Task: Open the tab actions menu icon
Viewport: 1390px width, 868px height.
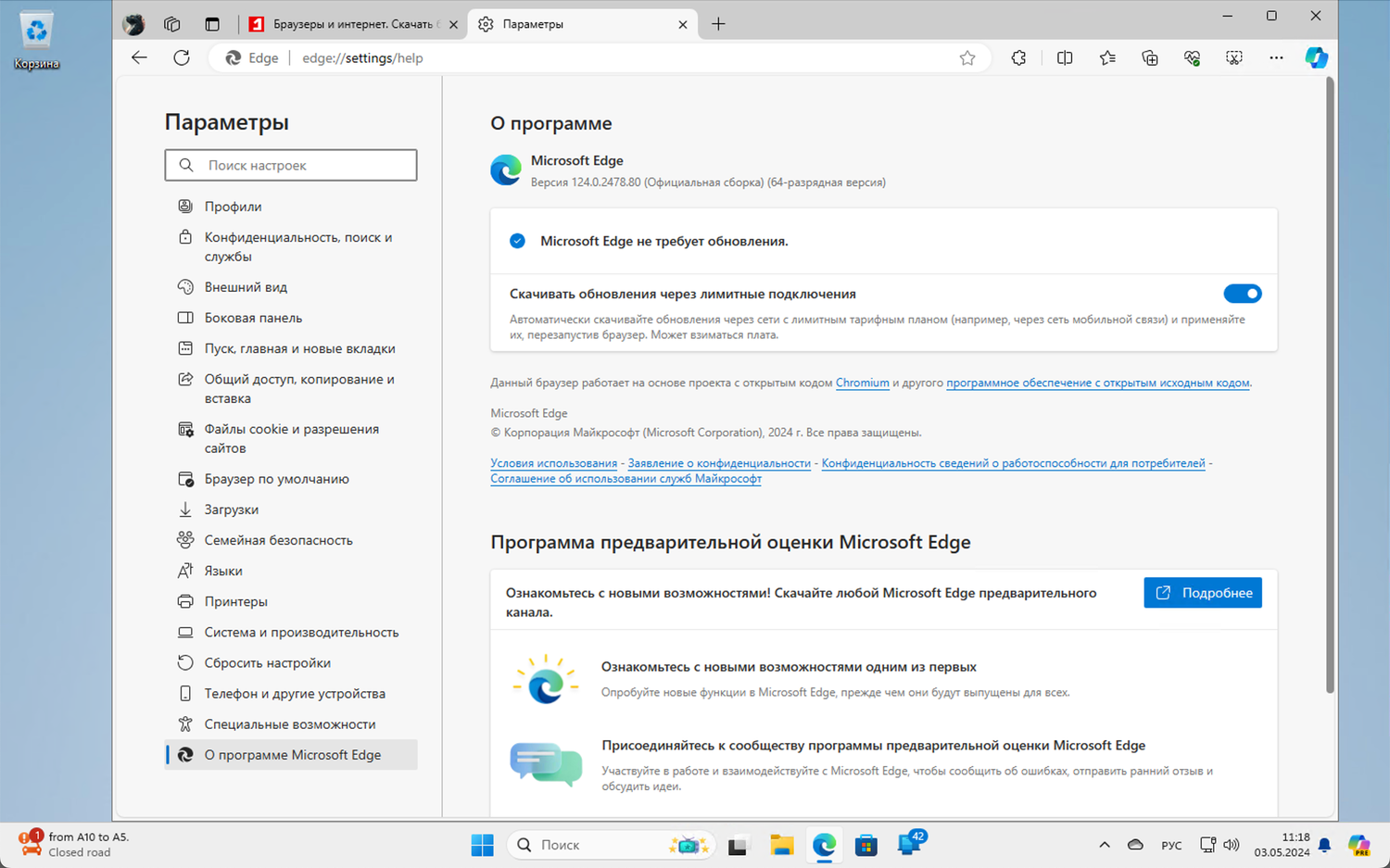Action: click(212, 24)
